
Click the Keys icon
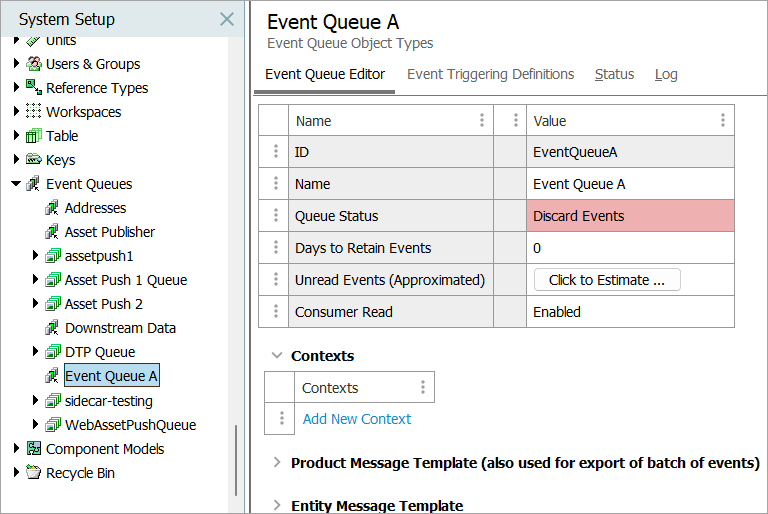(34, 160)
